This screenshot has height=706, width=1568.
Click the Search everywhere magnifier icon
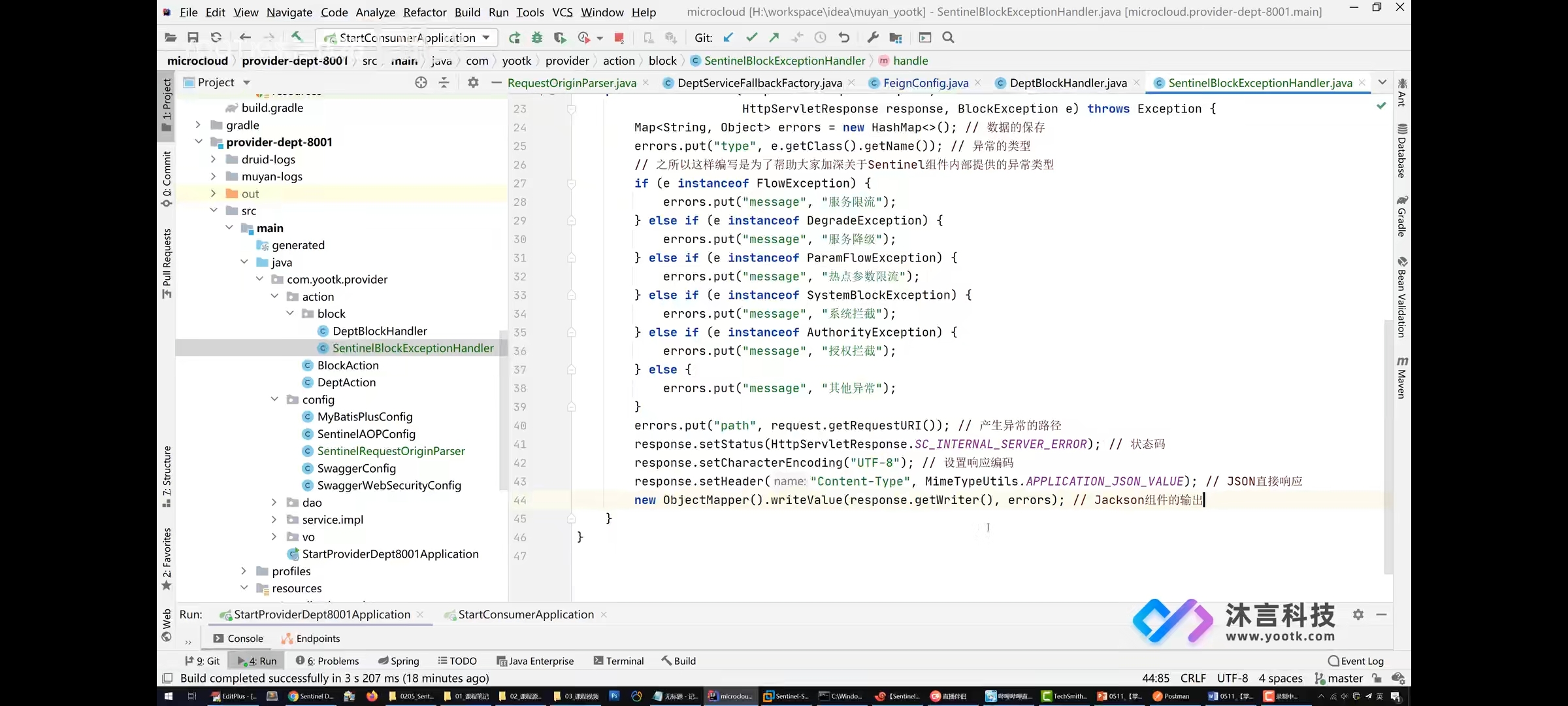[x=947, y=38]
